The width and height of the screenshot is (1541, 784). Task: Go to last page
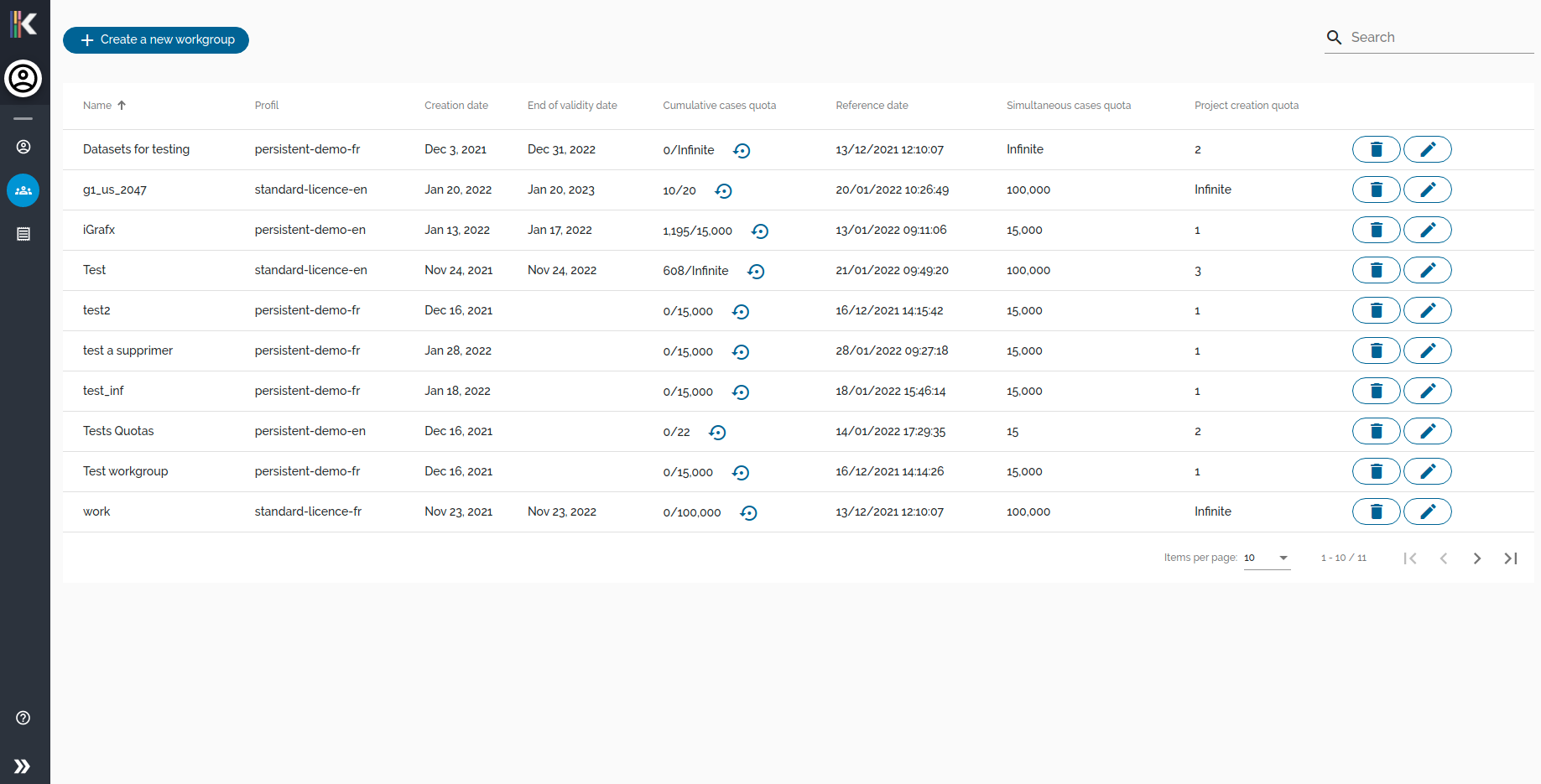point(1511,558)
